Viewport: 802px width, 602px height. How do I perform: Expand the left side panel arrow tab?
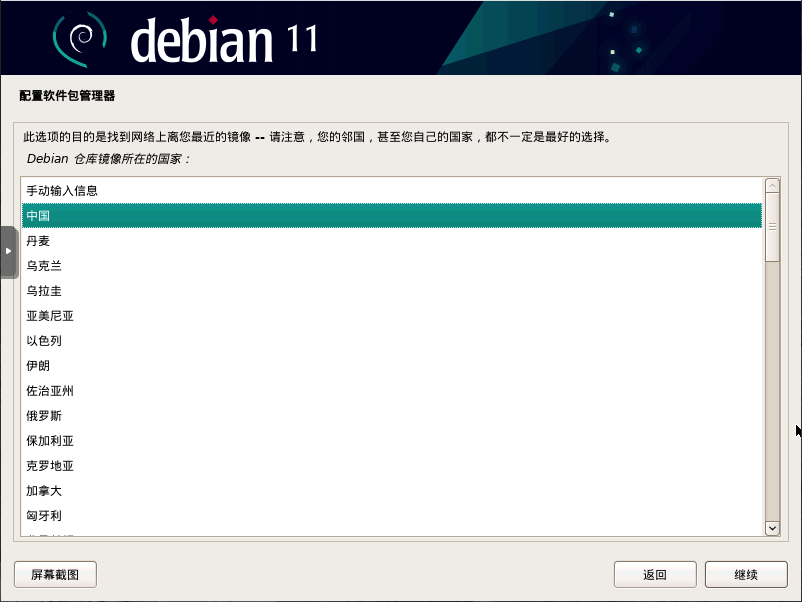coord(9,251)
